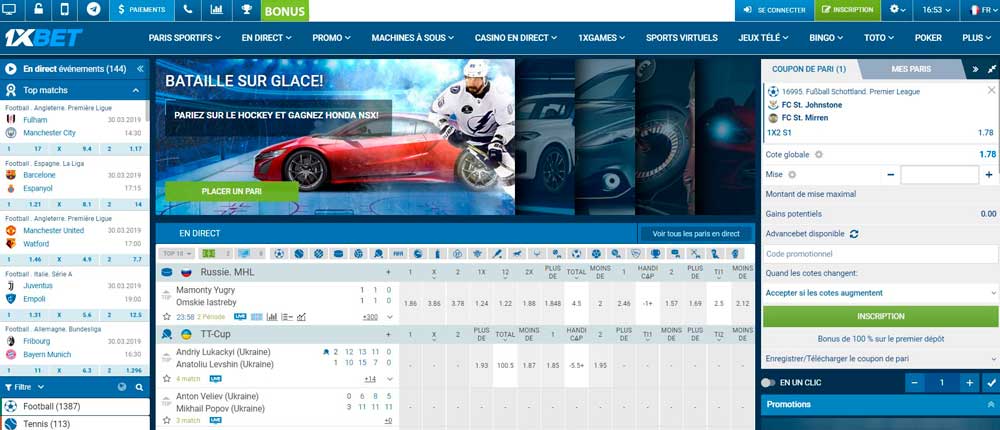The width and height of the screenshot is (1000, 430).
Task: Increase the one-click amount with plus
Action: (x=970, y=383)
